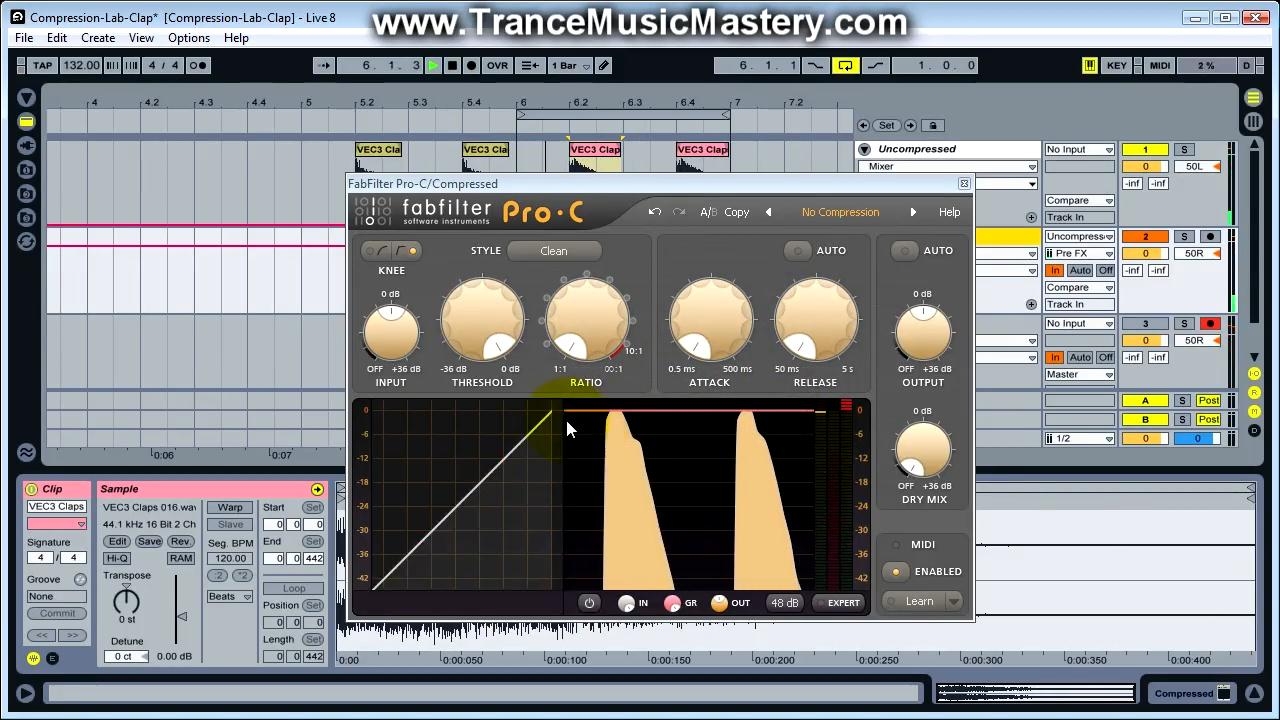Open the Pre FX input channel dropdown

point(1079,254)
